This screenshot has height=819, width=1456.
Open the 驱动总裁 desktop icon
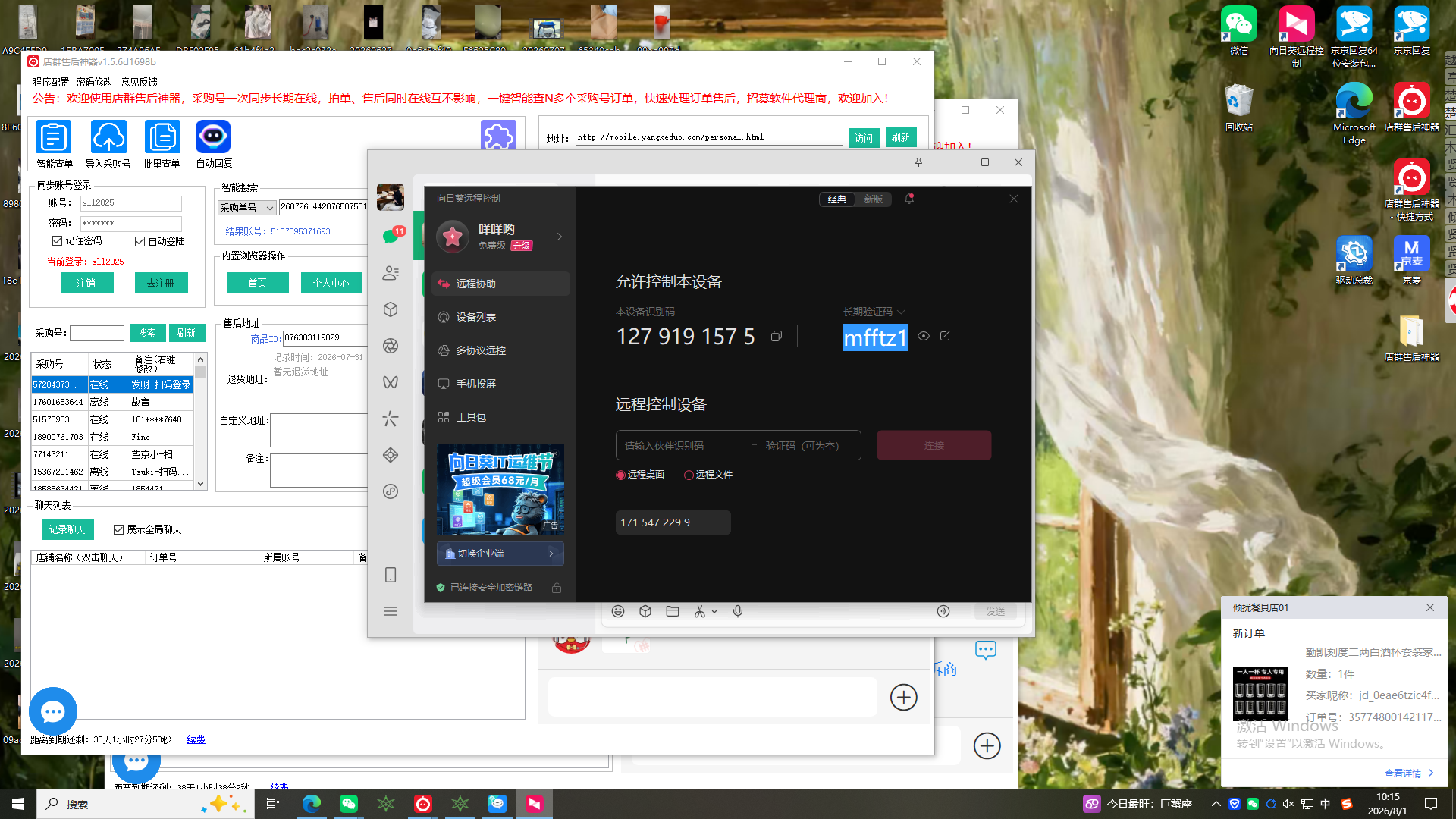(x=1354, y=261)
